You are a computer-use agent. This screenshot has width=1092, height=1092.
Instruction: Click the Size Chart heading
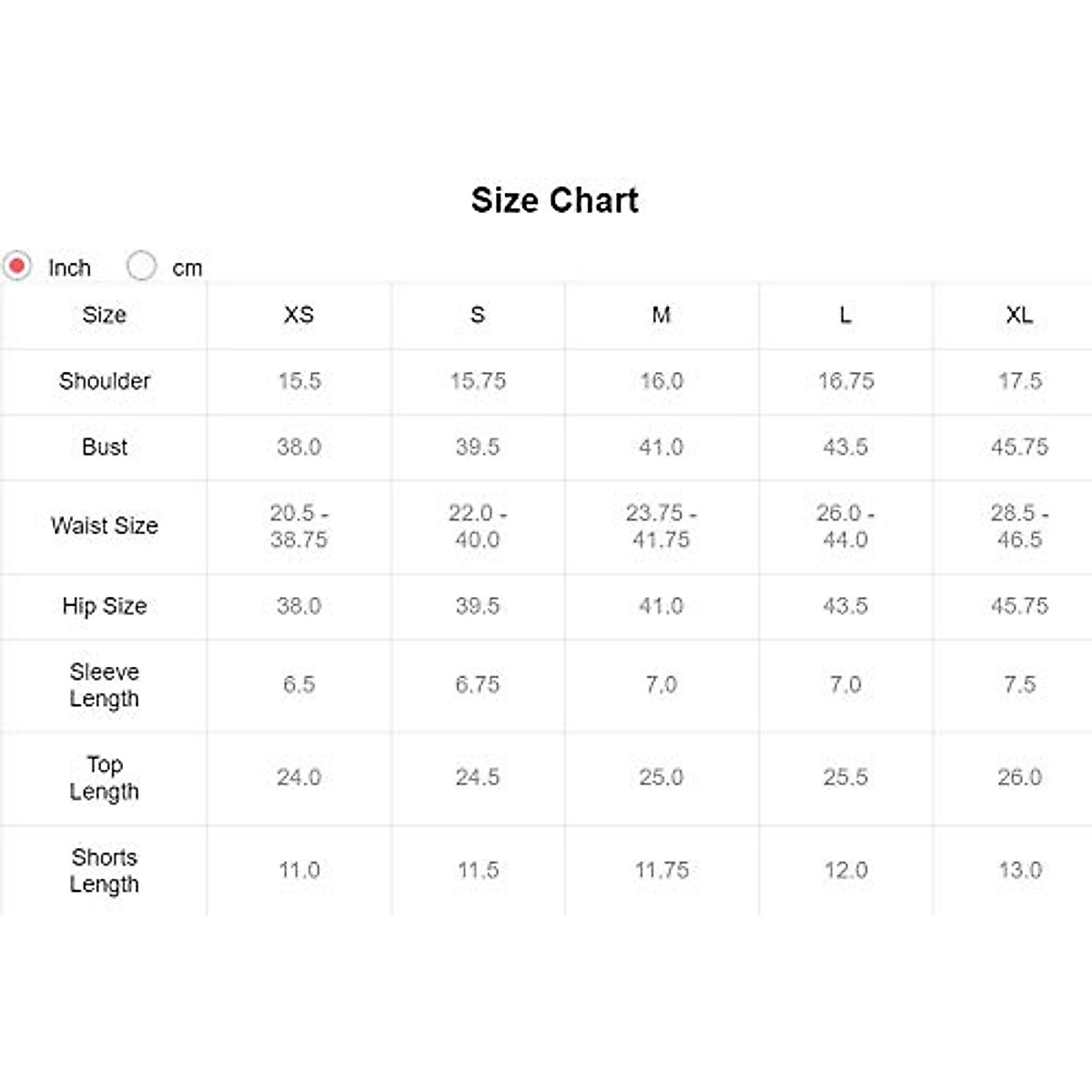pos(554,200)
